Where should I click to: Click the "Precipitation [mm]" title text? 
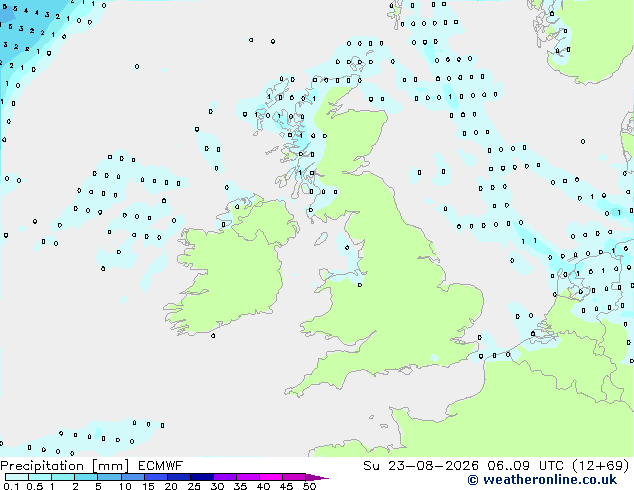pyautogui.click(x=64, y=466)
